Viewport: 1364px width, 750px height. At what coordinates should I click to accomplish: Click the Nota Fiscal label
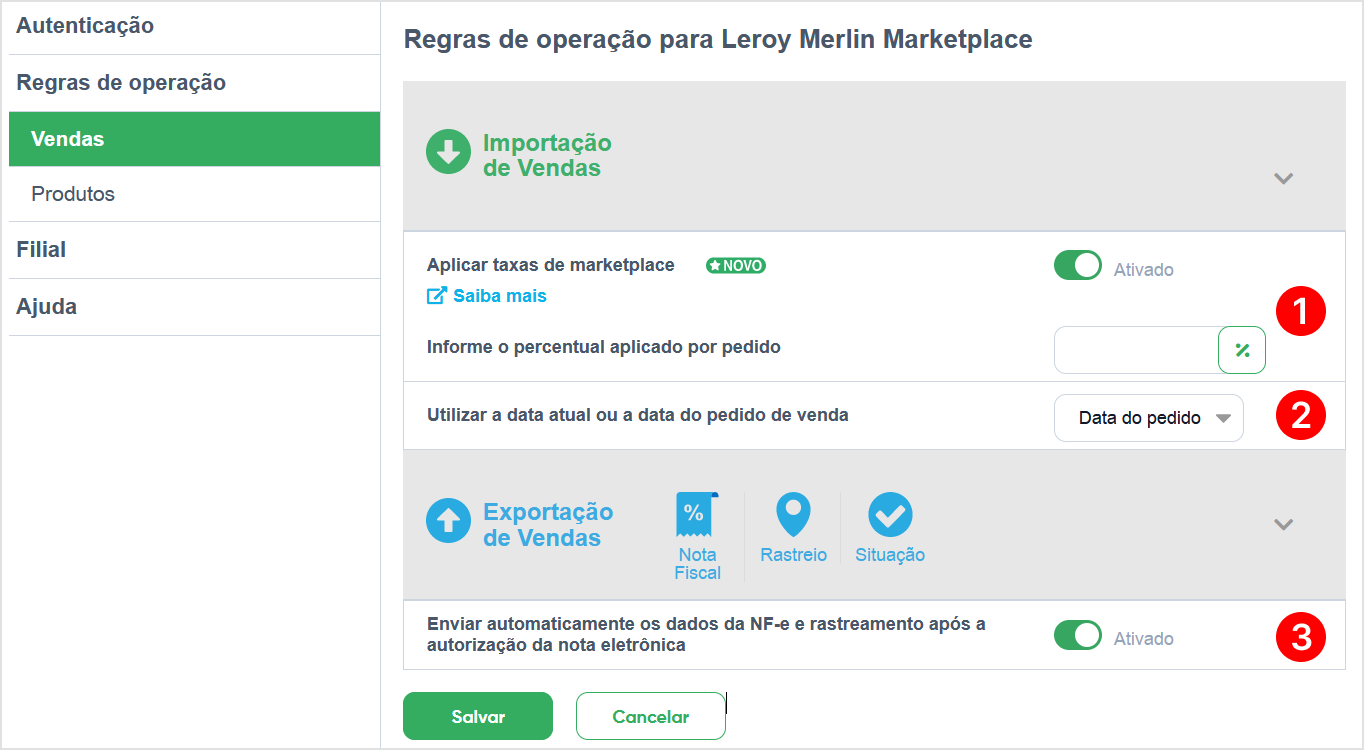click(x=697, y=564)
